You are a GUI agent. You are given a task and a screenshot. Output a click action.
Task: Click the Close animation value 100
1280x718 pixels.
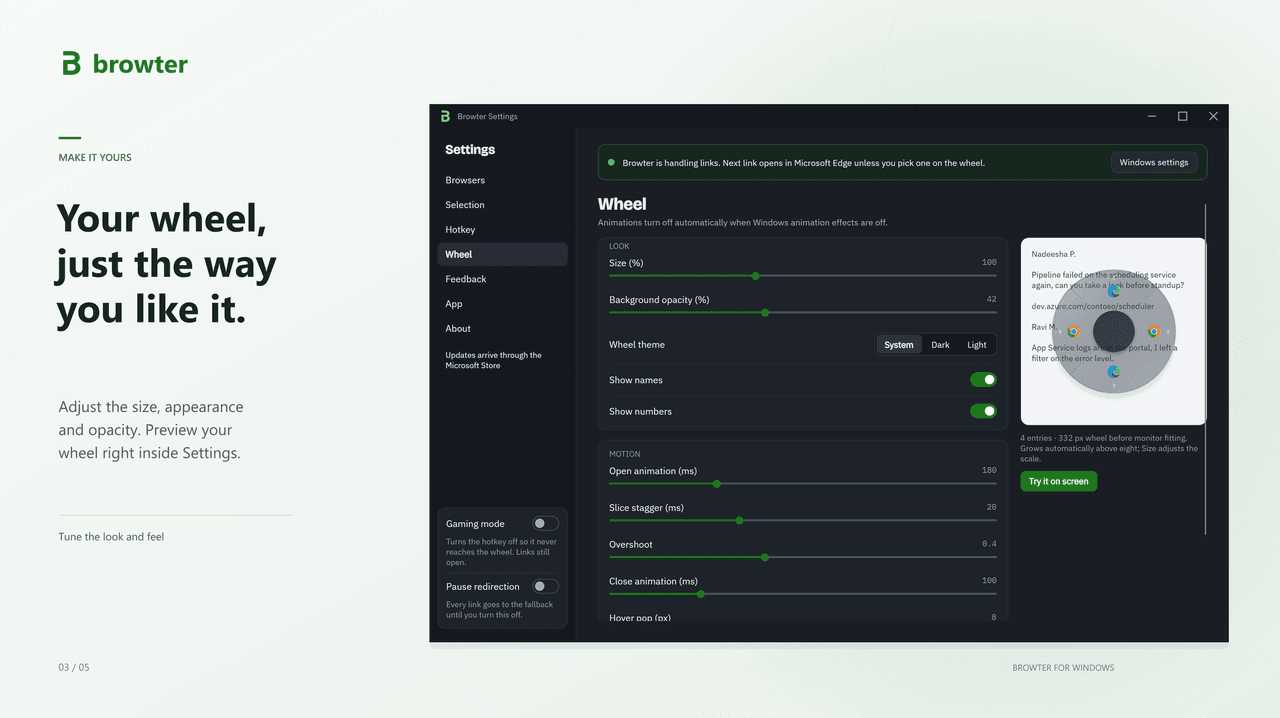(989, 581)
